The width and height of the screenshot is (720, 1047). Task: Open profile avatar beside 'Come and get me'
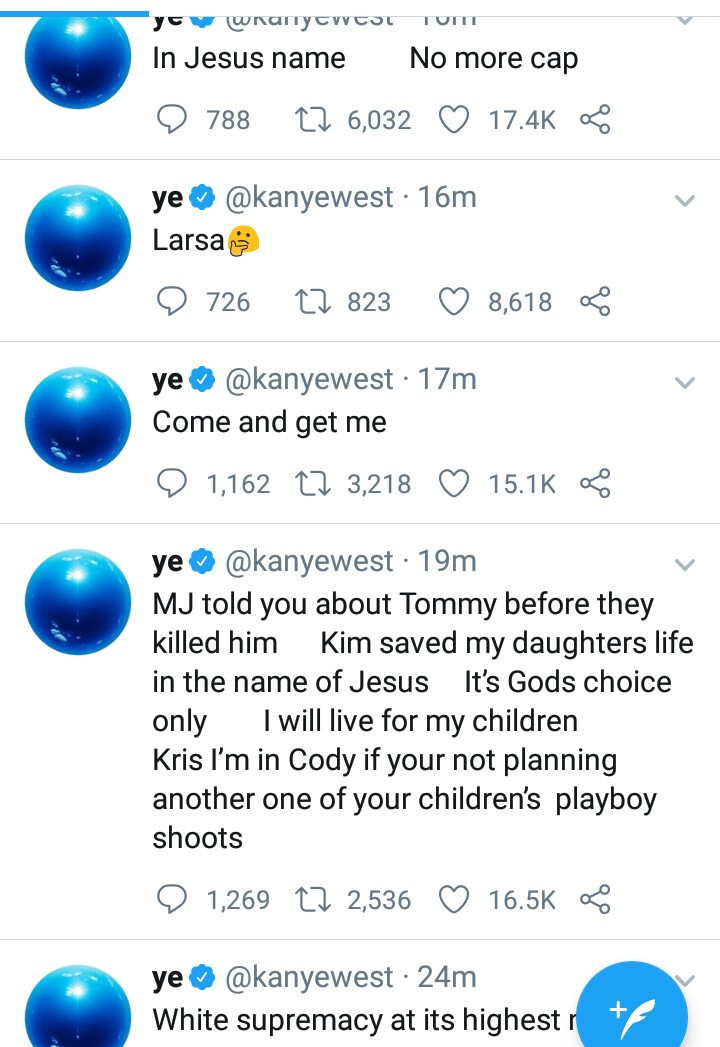78,420
